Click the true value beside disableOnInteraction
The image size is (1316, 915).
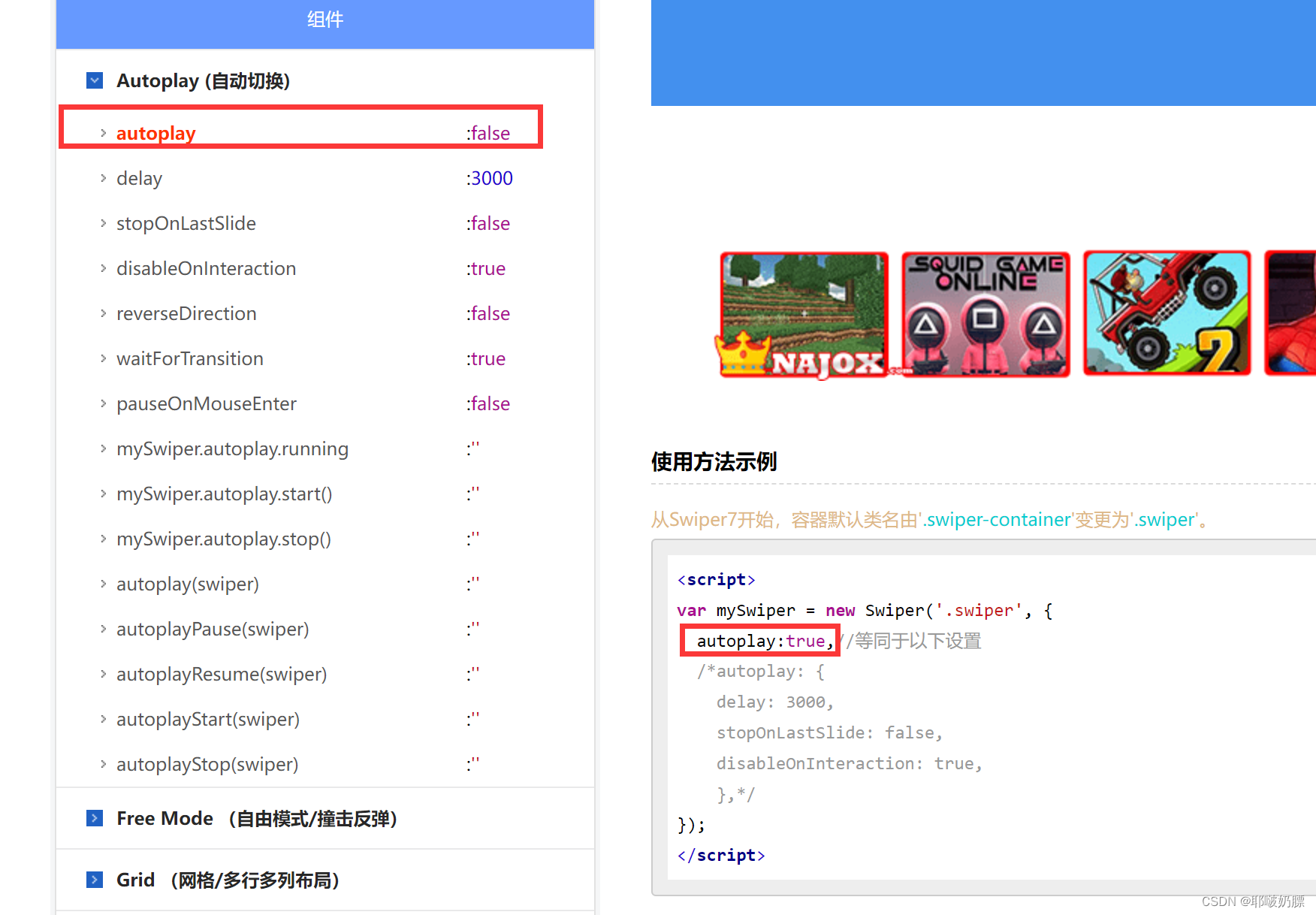click(x=486, y=268)
